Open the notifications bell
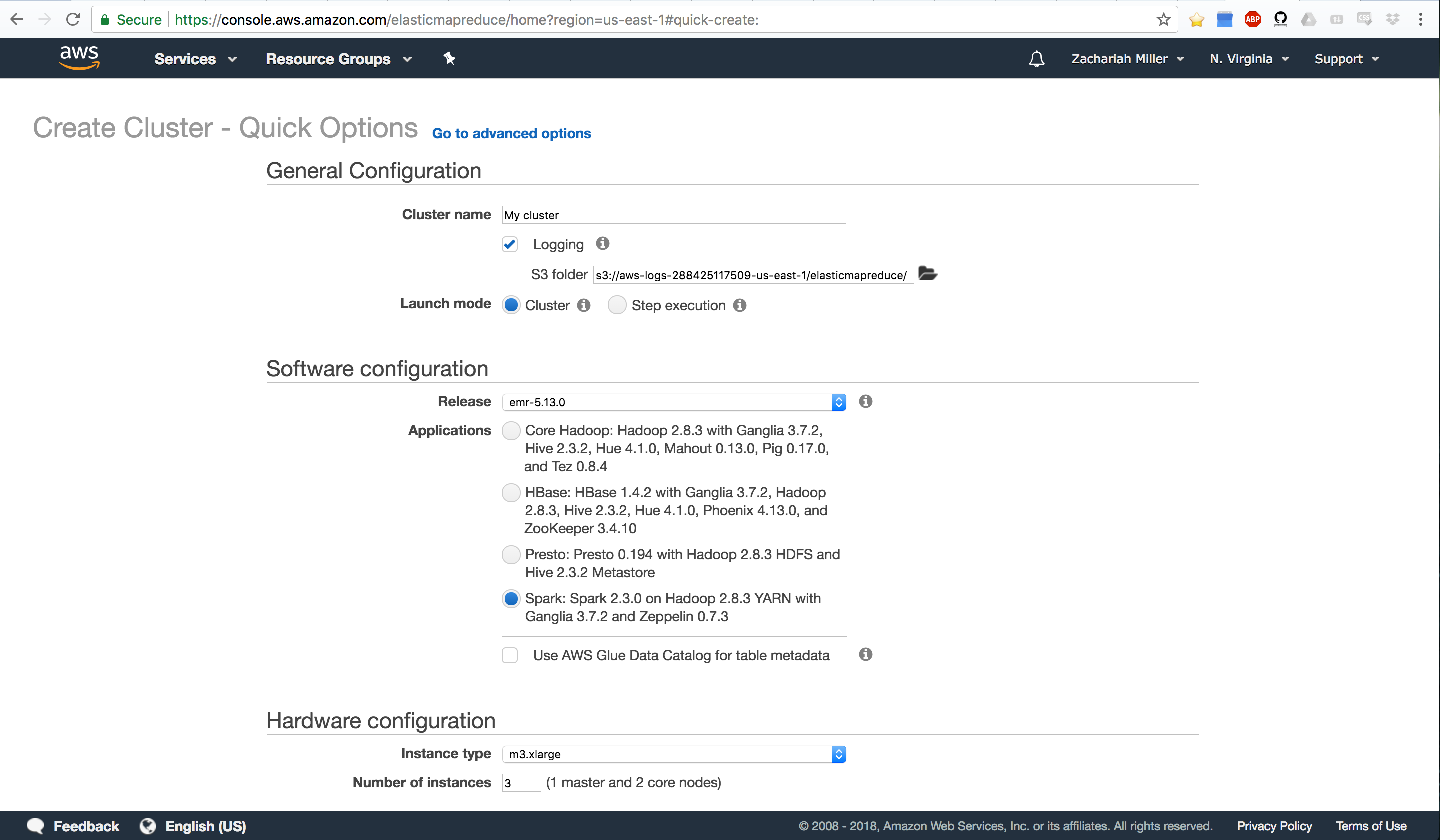This screenshot has width=1440, height=840. (1036, 59)
